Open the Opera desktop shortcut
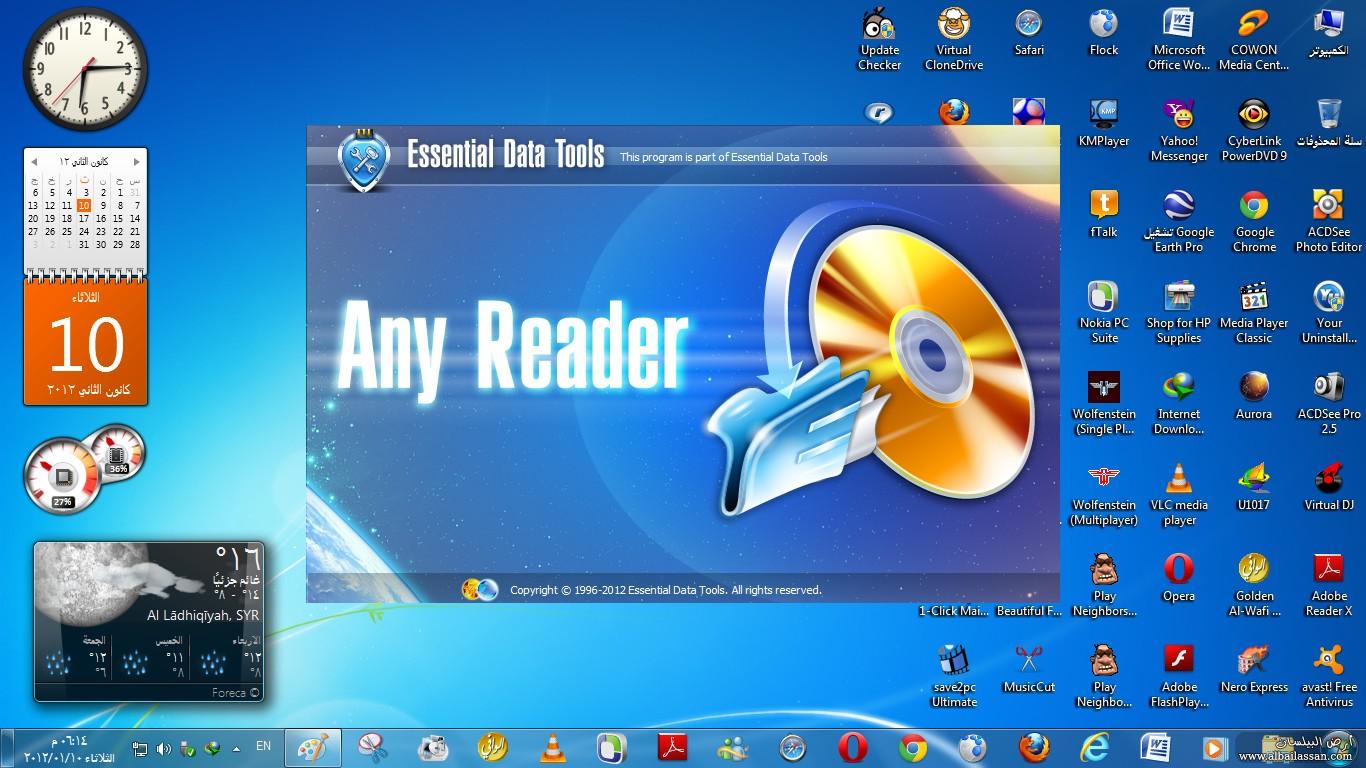The width and height of the screenshot is (1366, 768). 1179,579
